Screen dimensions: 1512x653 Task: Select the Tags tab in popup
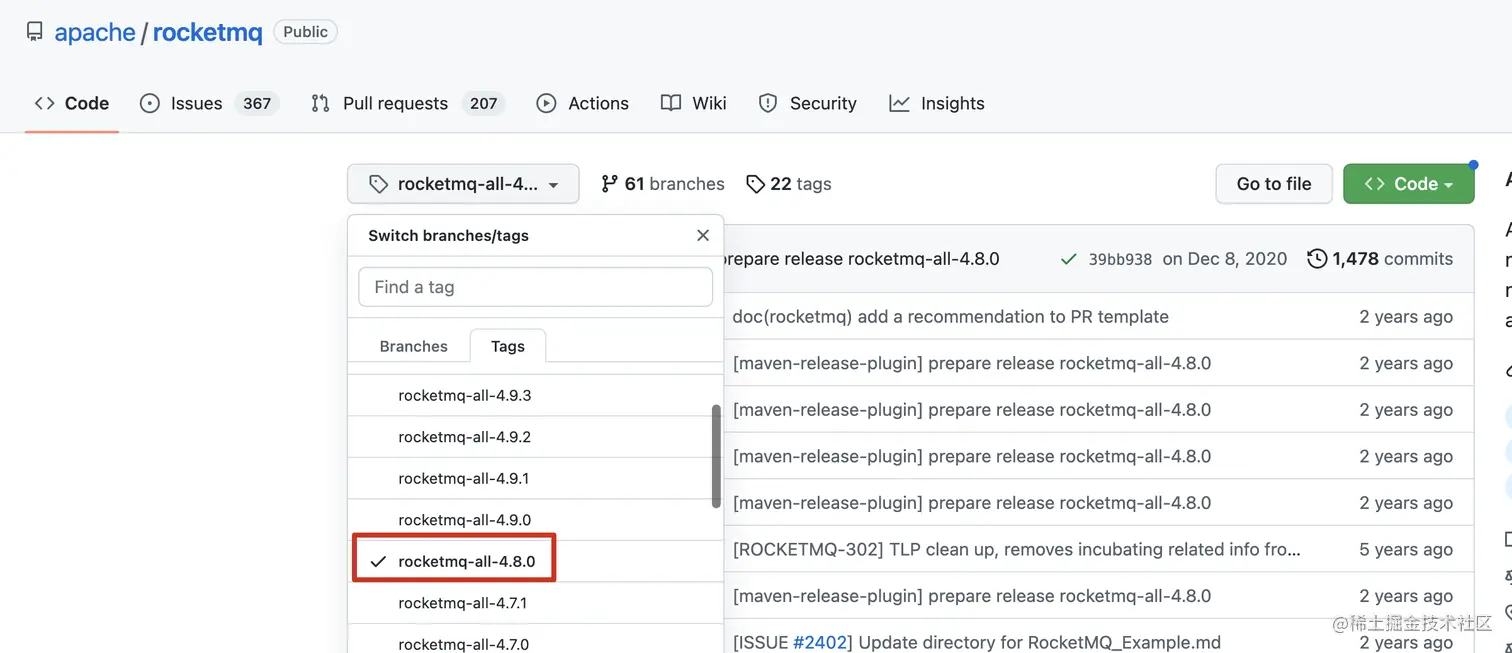click(508, 346)
